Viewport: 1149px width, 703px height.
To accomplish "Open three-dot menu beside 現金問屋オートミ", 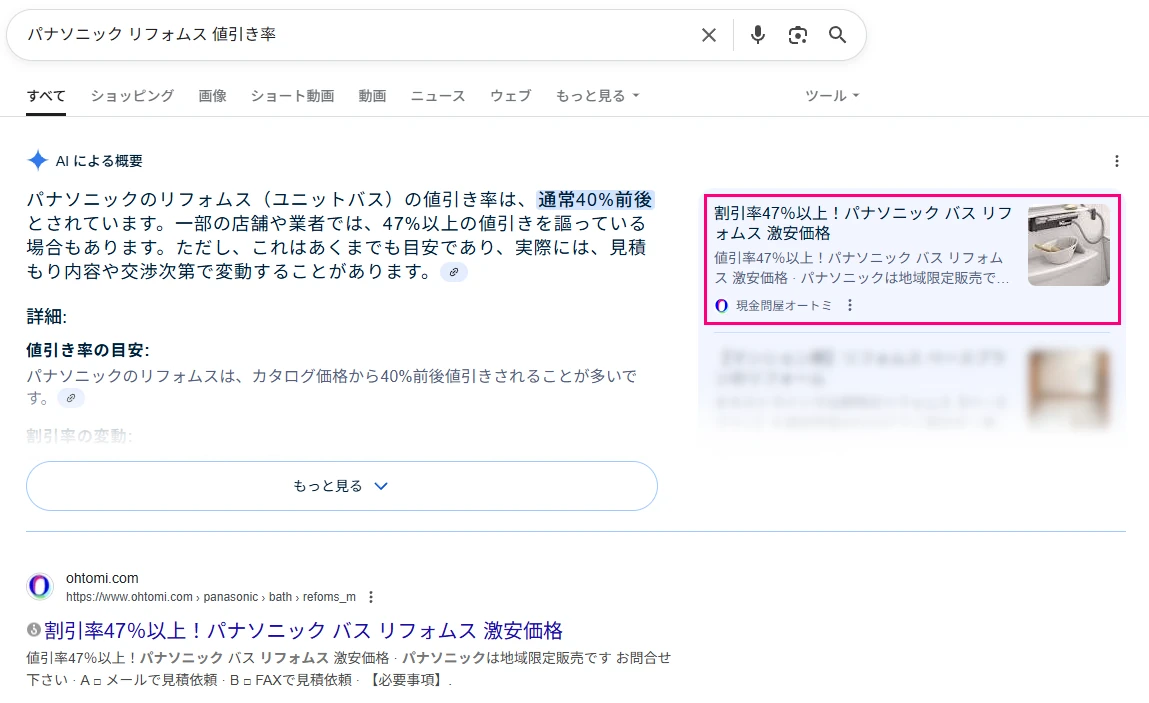I will pos(850,305).
